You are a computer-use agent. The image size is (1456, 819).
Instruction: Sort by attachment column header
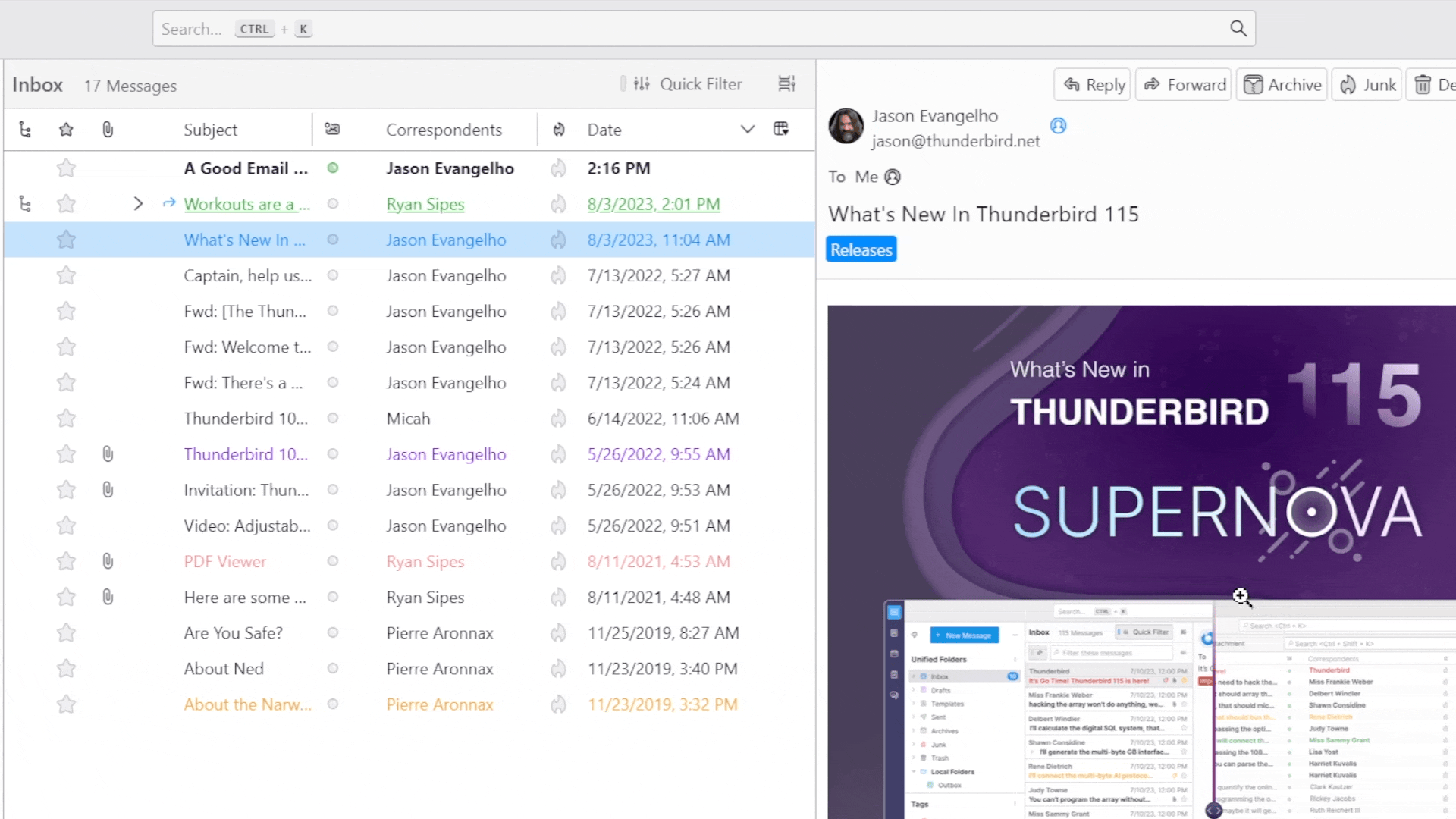(108, 130)
